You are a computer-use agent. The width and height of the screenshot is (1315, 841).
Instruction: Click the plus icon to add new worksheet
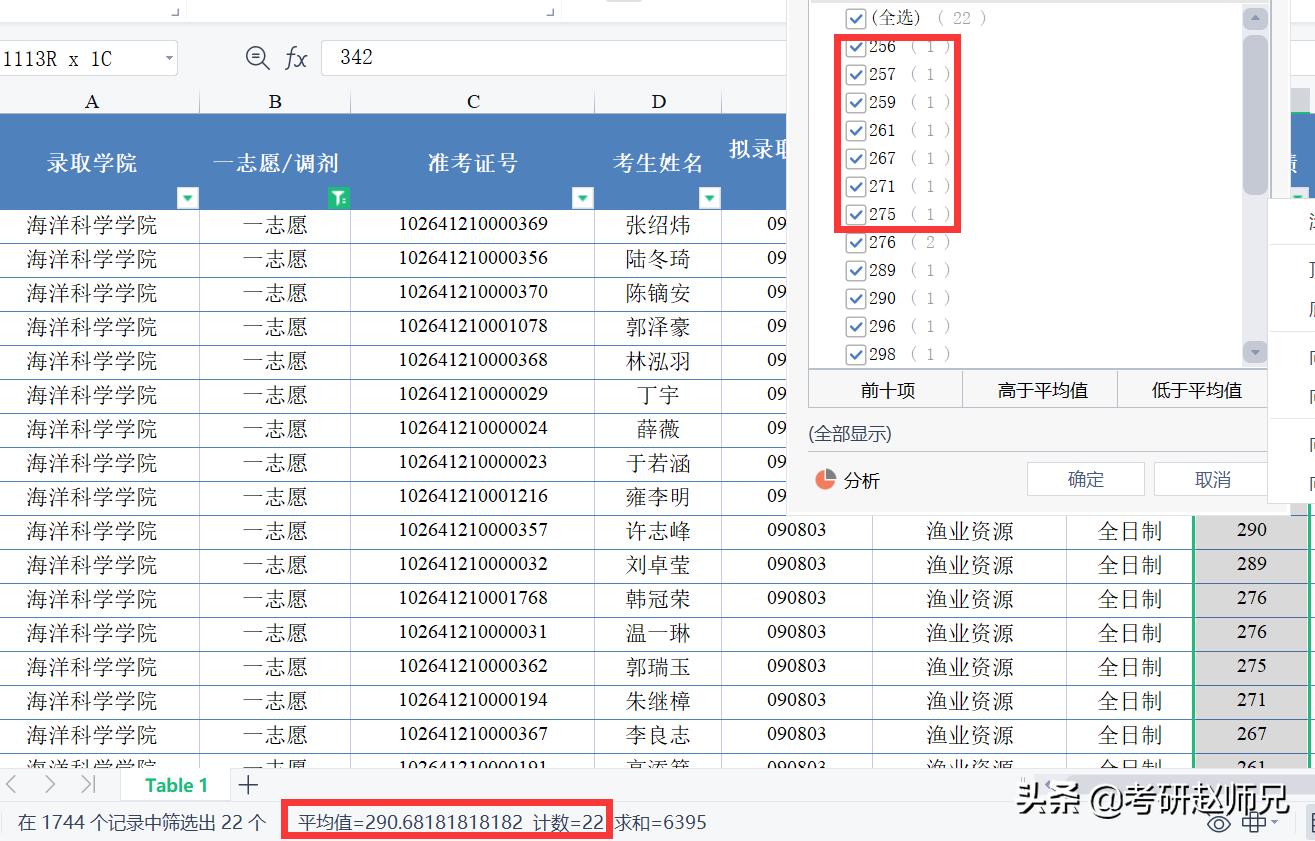pos(247,785)
